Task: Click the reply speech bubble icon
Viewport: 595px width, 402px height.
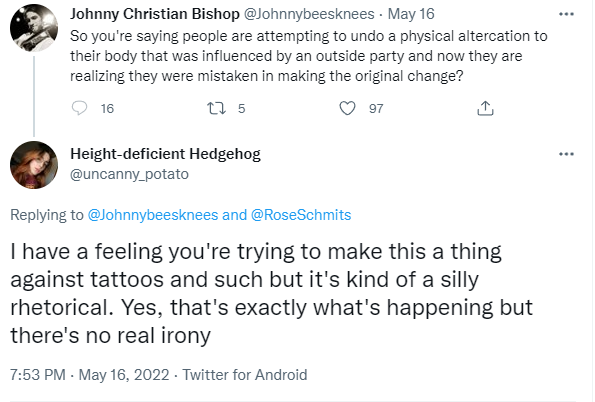Action: [80, 108]
